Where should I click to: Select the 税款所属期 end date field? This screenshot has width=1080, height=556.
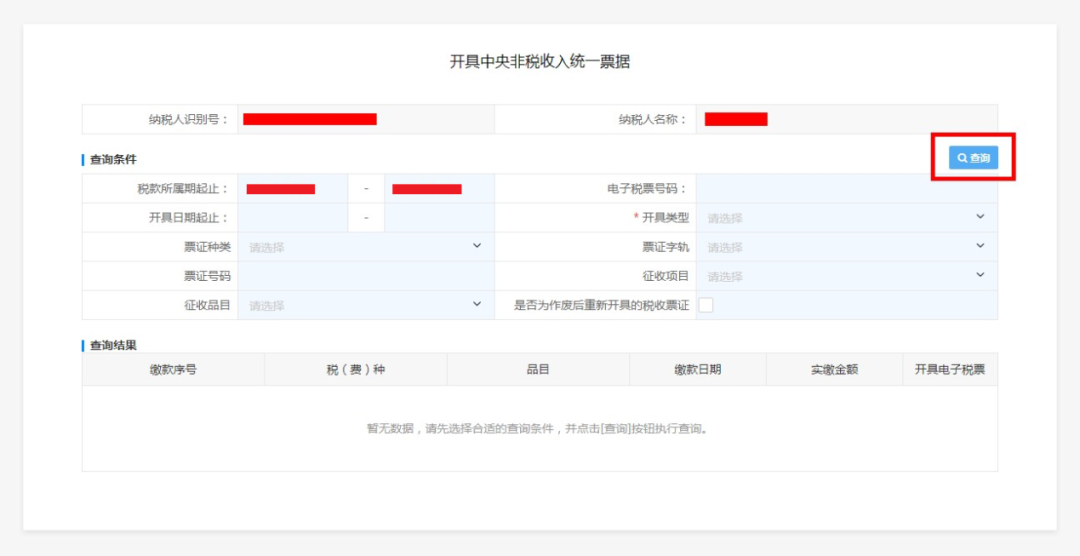pos(439,189)
